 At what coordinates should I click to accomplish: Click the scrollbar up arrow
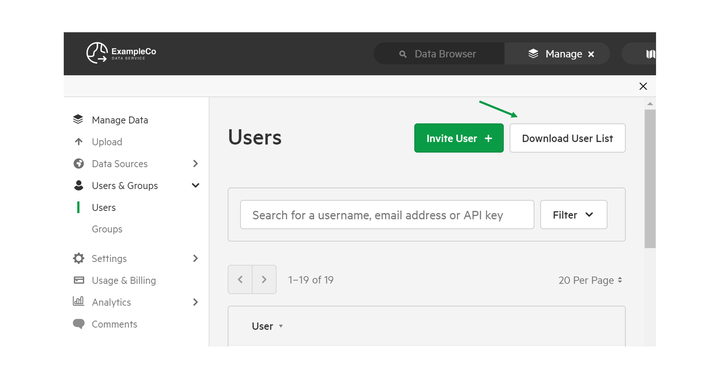click(x=650, y=104)
